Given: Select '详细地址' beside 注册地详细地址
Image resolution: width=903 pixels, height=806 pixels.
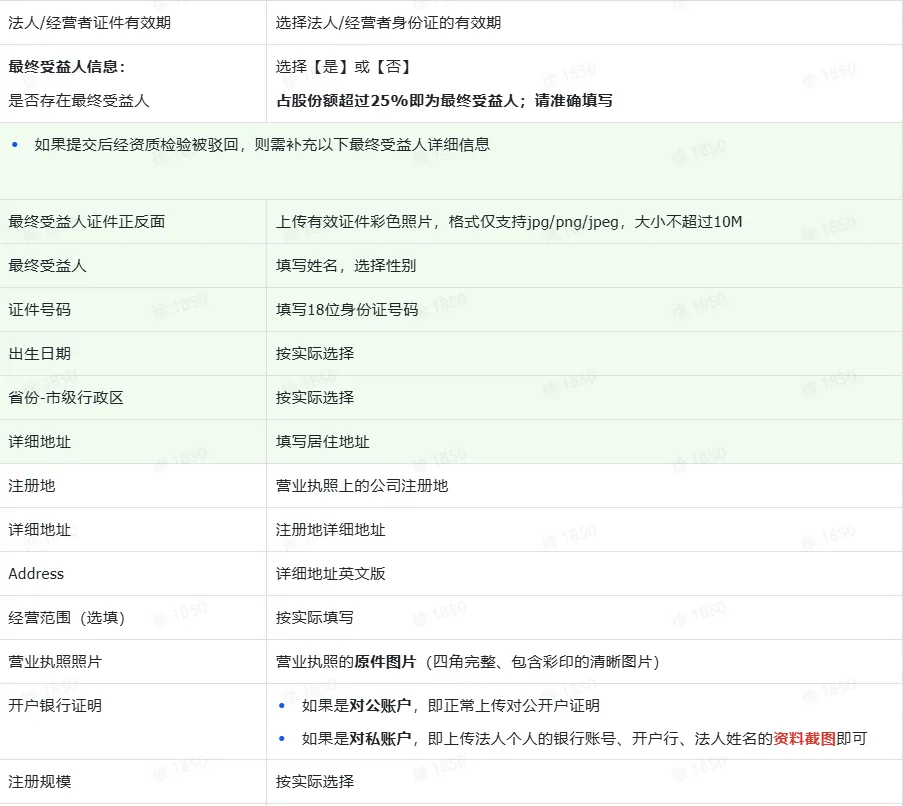Looking at the screenshot, I should coord(39,530).
